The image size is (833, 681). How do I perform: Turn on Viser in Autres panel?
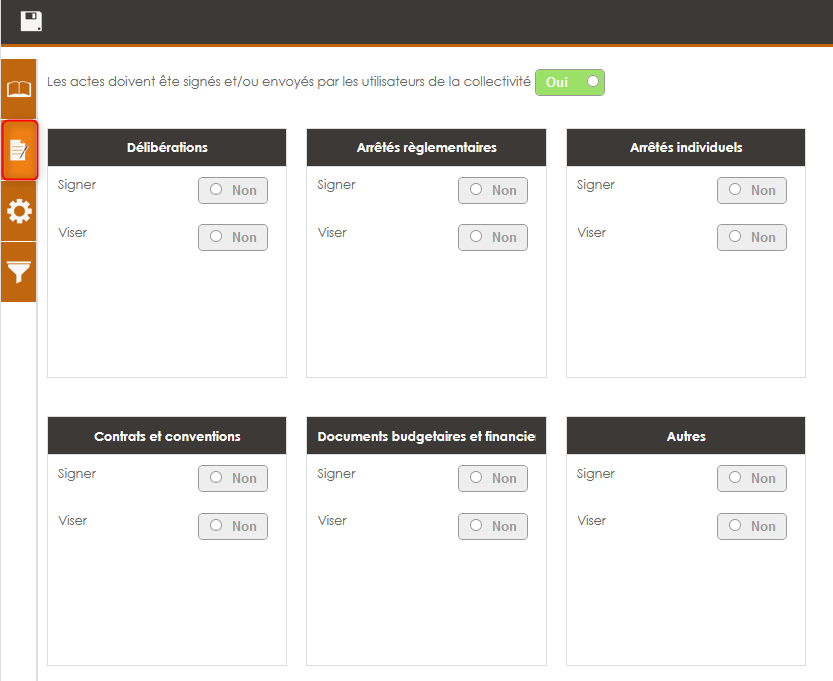click(x=751, y=526)
